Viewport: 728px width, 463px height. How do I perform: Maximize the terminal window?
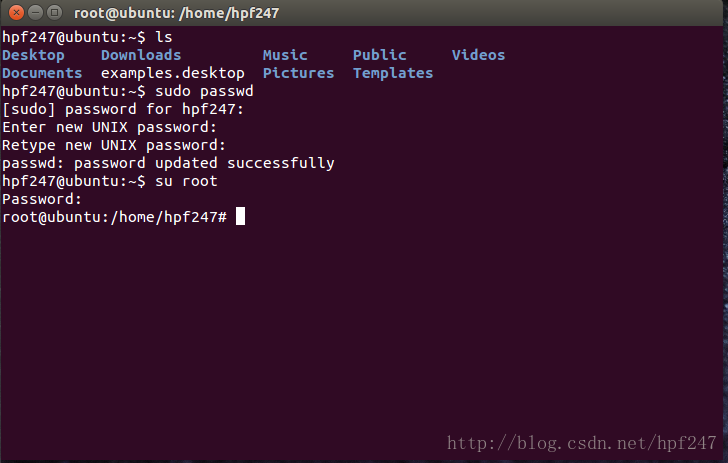pos(54,13)
